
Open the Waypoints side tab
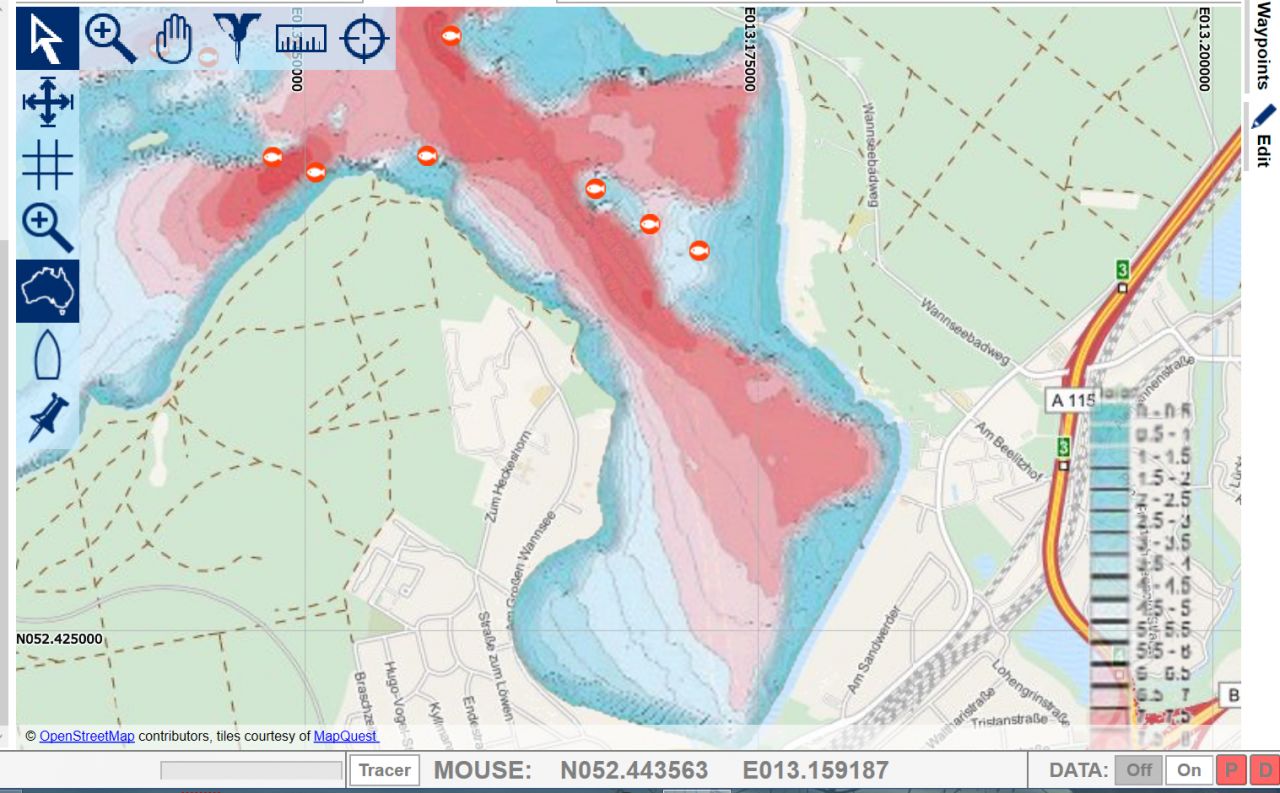pyautogui.click(x=1262, y=46)
